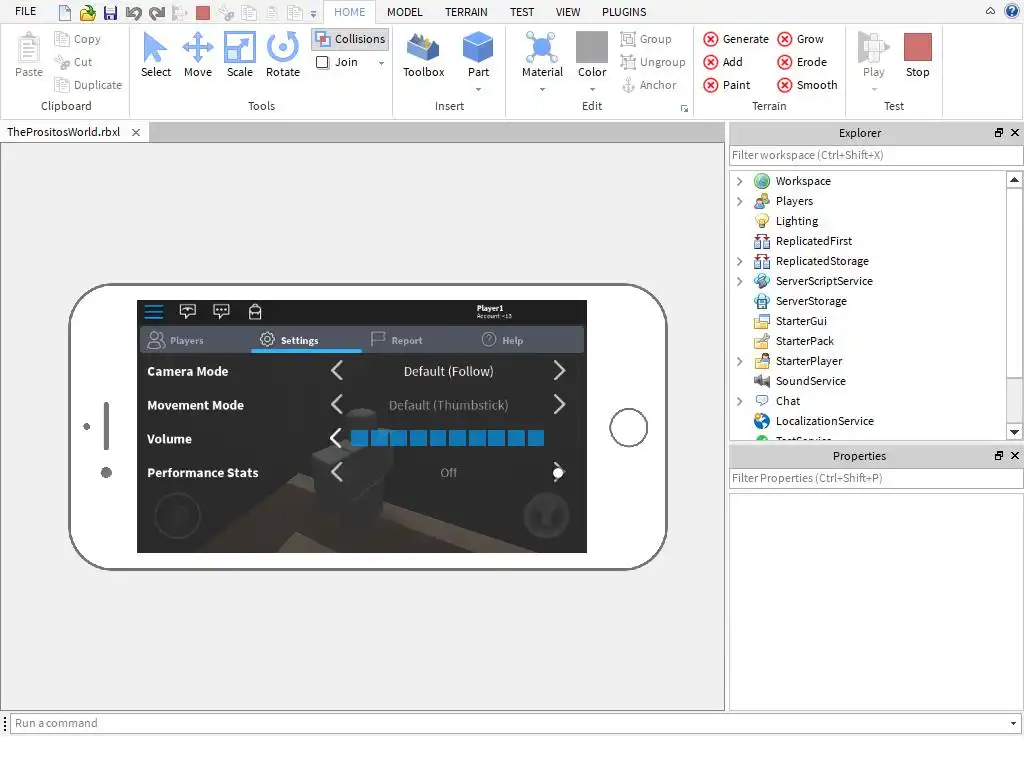Toggle Performance Stats with its left arrow

pos(336,472)
